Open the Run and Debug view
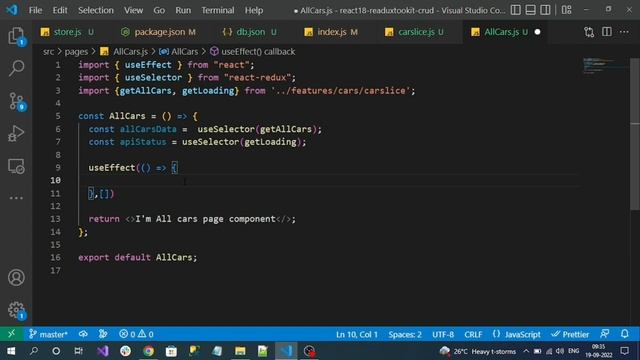 tap(16, 133)
